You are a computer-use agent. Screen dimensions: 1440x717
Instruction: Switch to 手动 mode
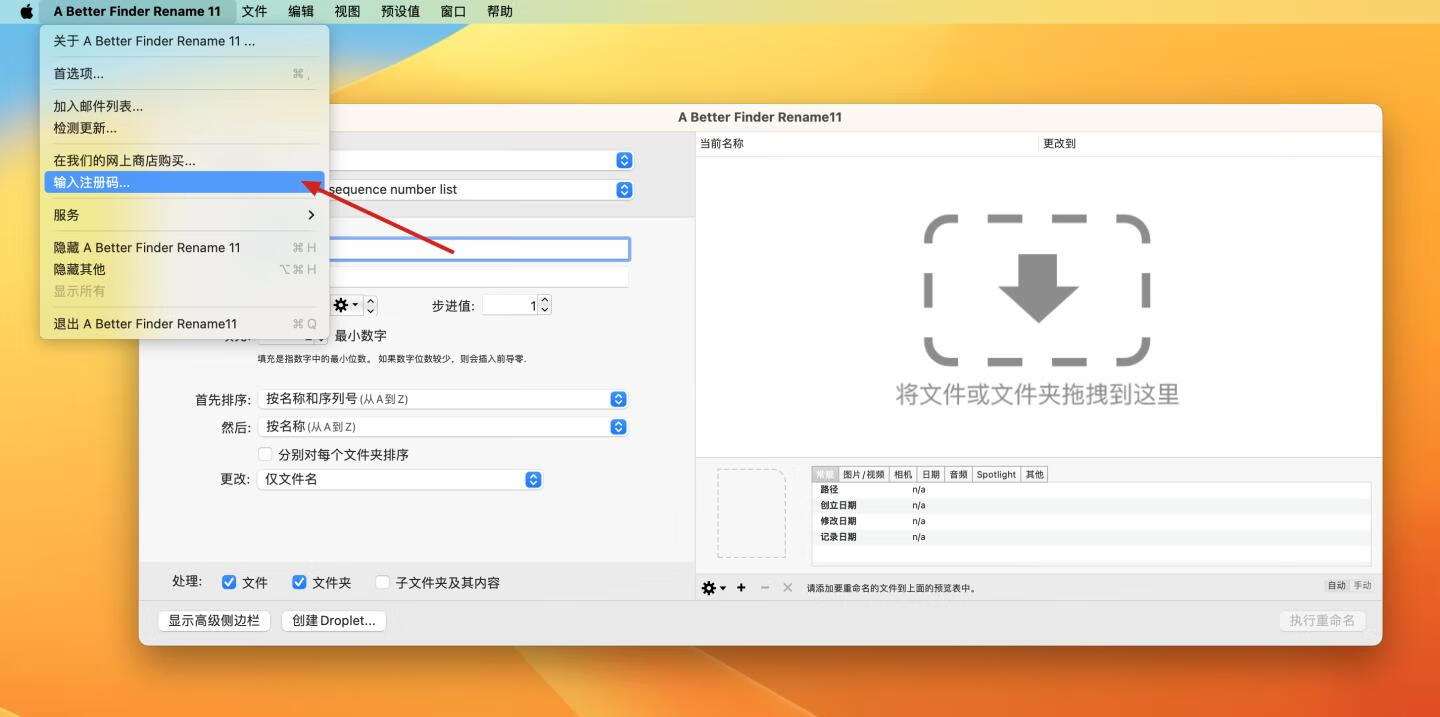click(x=1362, y=586)
